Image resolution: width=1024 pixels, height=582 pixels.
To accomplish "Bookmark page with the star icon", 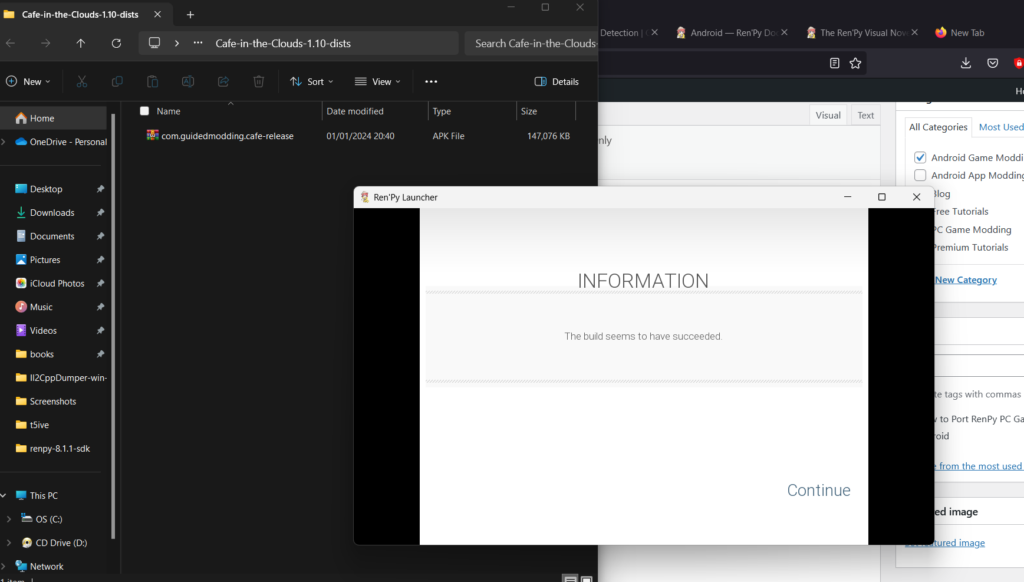I will 855,63.
